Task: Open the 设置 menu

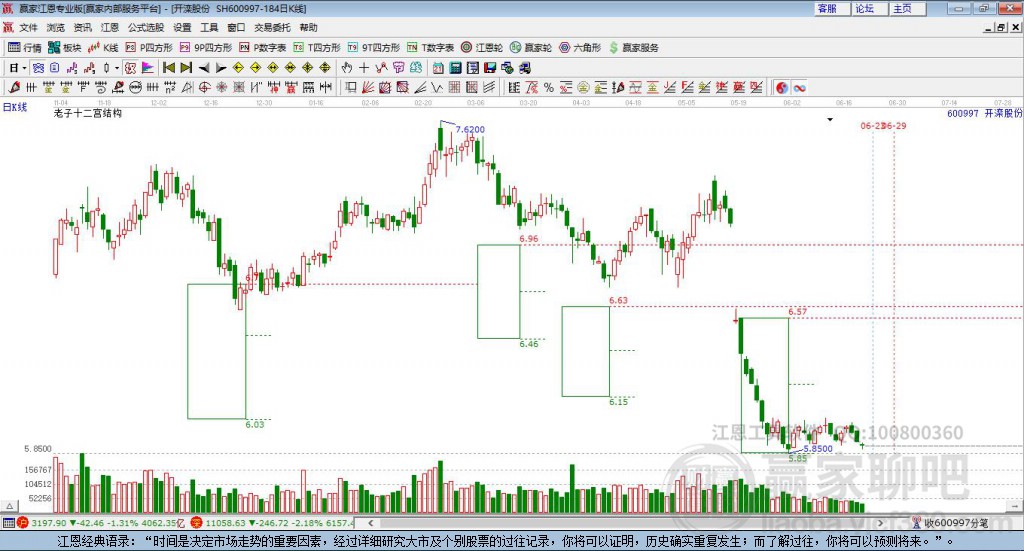Action: (x=182, y=27)
